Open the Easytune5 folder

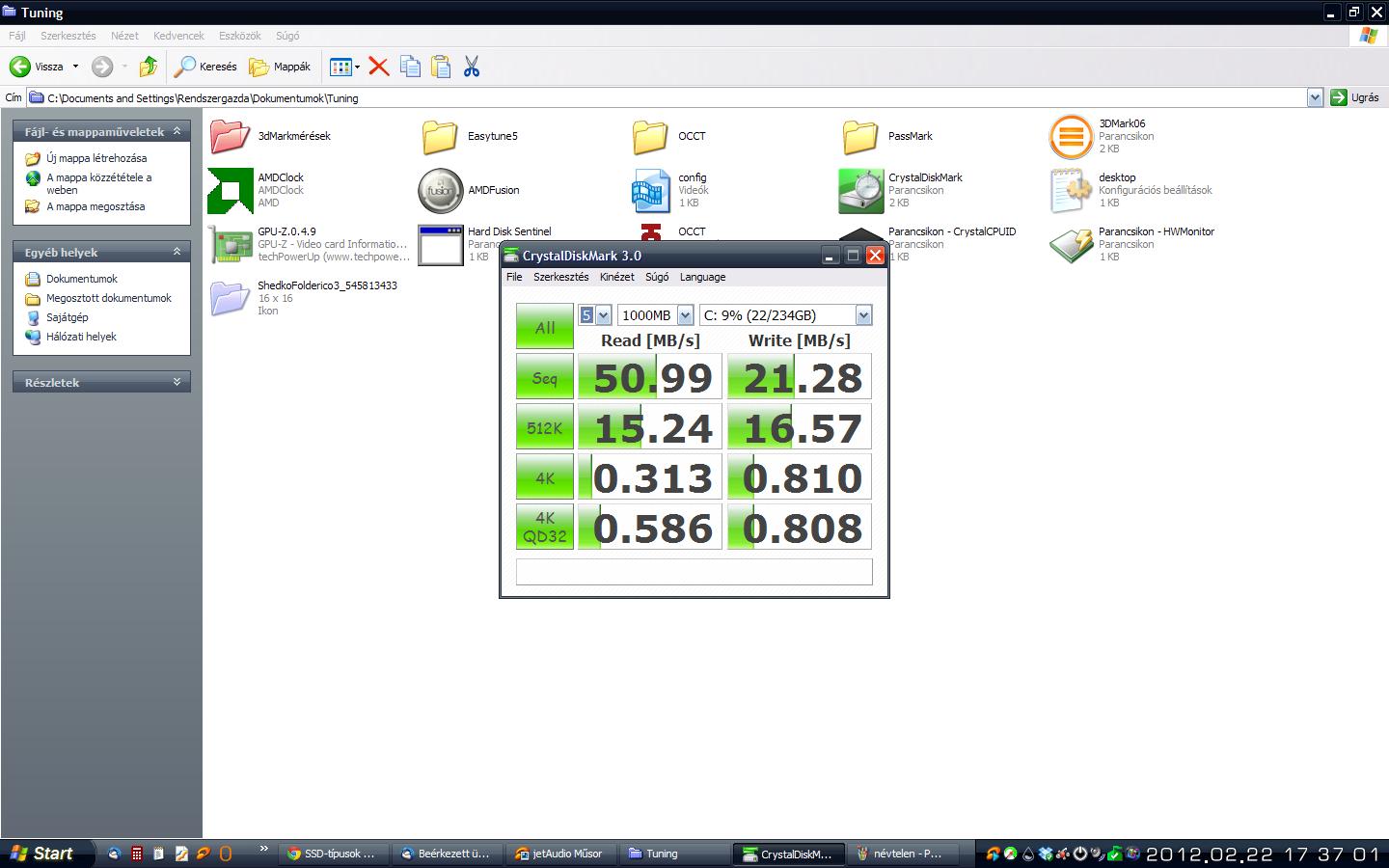[x=440, y=136]
